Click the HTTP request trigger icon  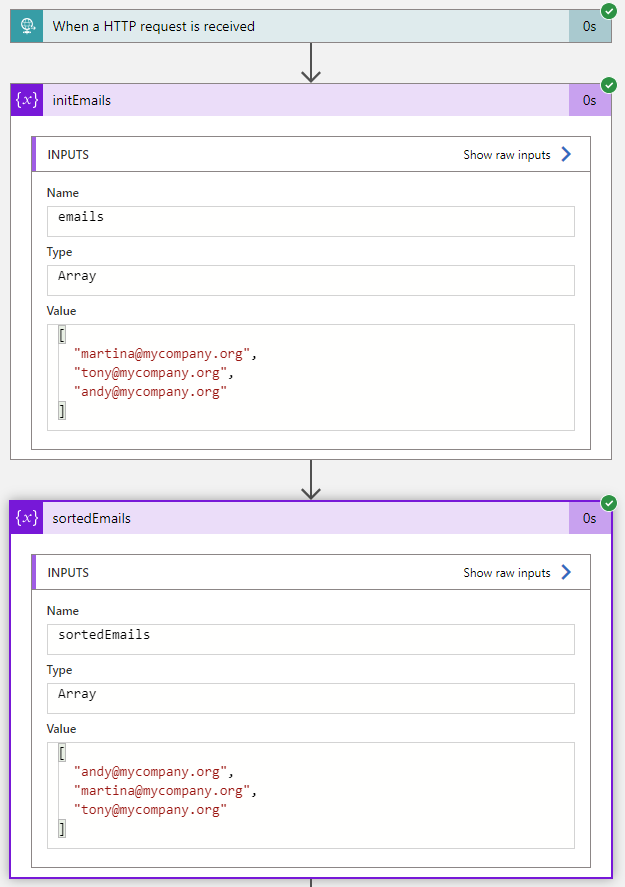click(27, 27)
